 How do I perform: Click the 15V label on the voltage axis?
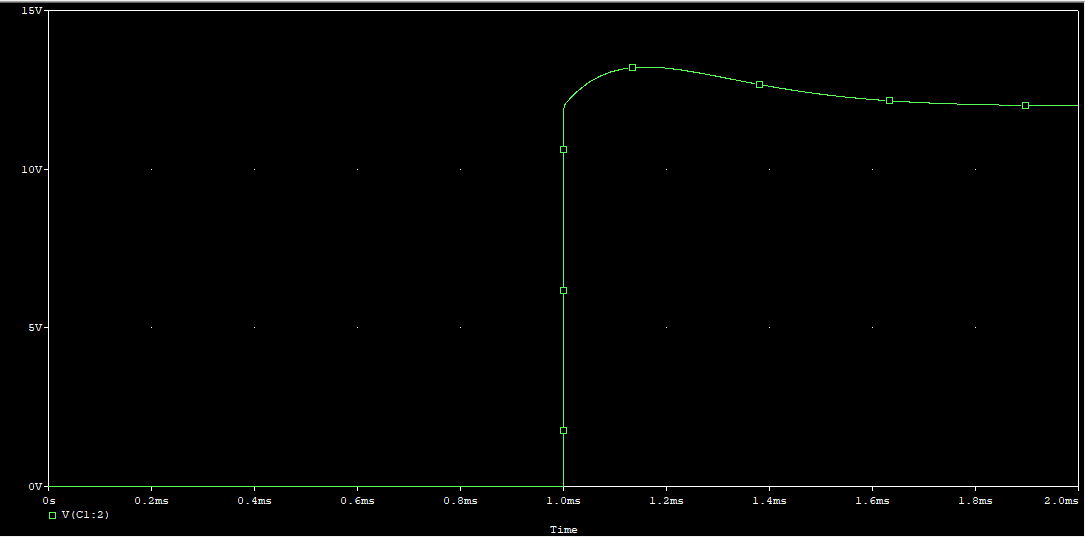click(x=30, y=11)
